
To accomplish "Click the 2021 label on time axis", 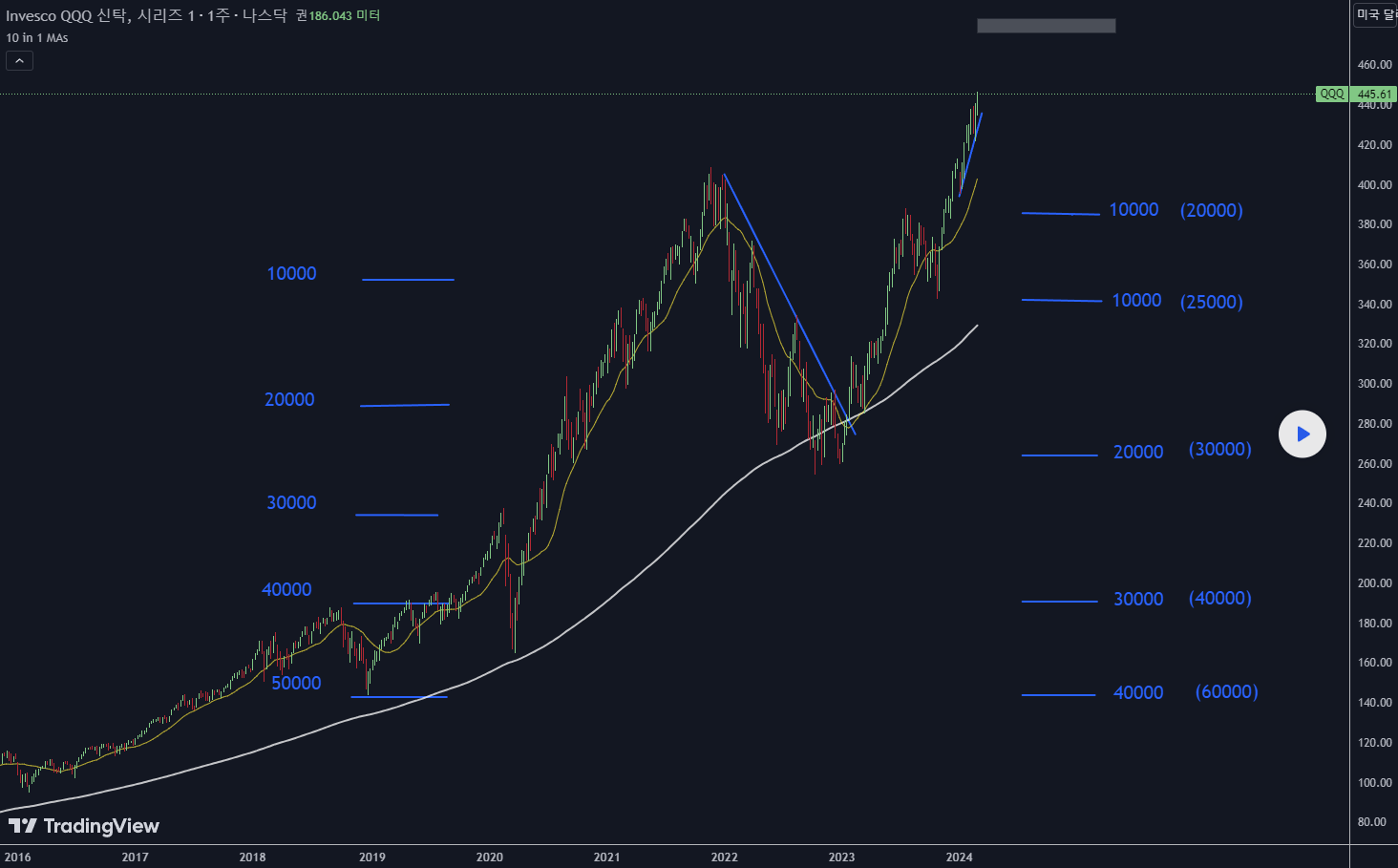I will tap(606, 857).
